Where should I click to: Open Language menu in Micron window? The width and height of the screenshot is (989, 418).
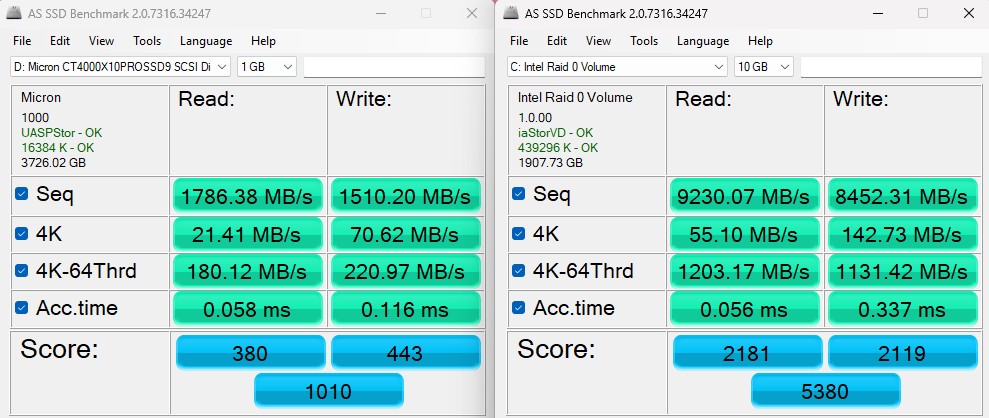[x=206, y=41]
